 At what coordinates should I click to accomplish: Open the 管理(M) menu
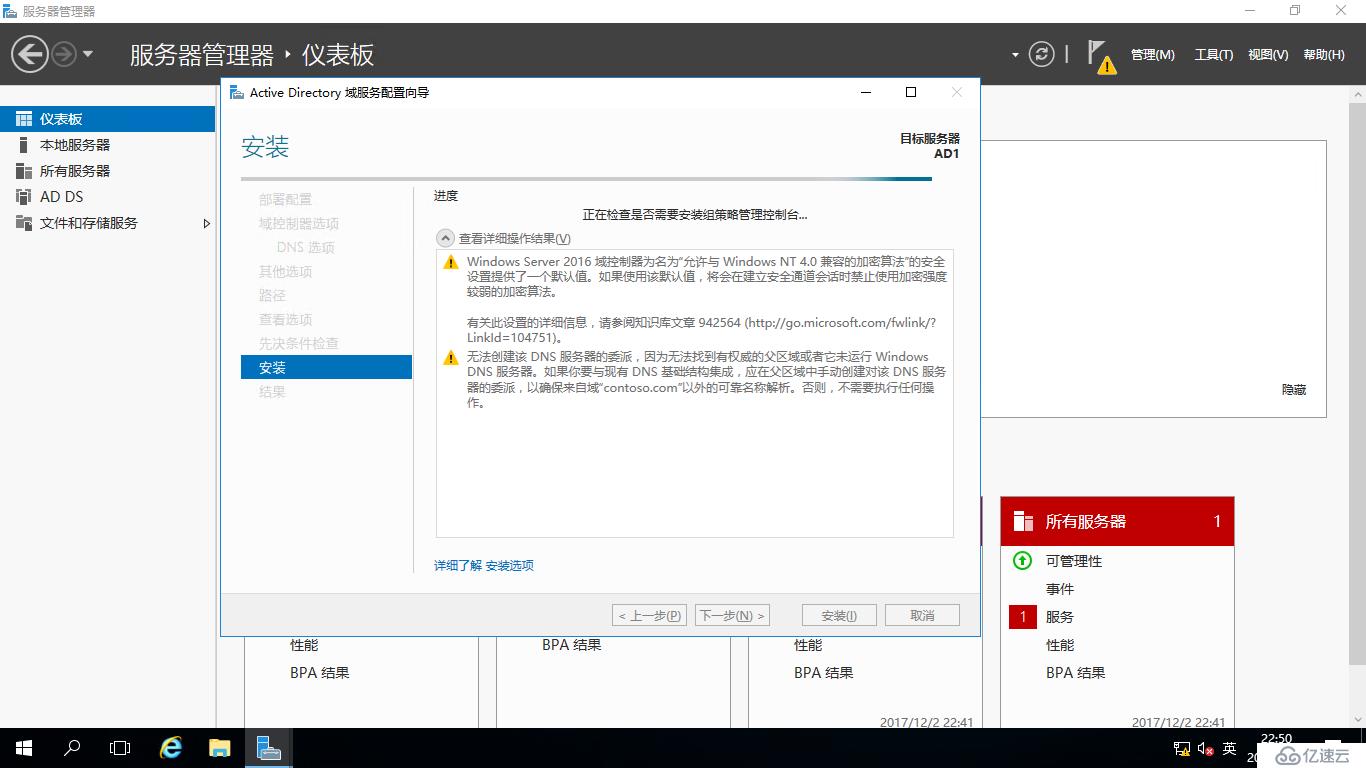click(x=1152, y=55)
